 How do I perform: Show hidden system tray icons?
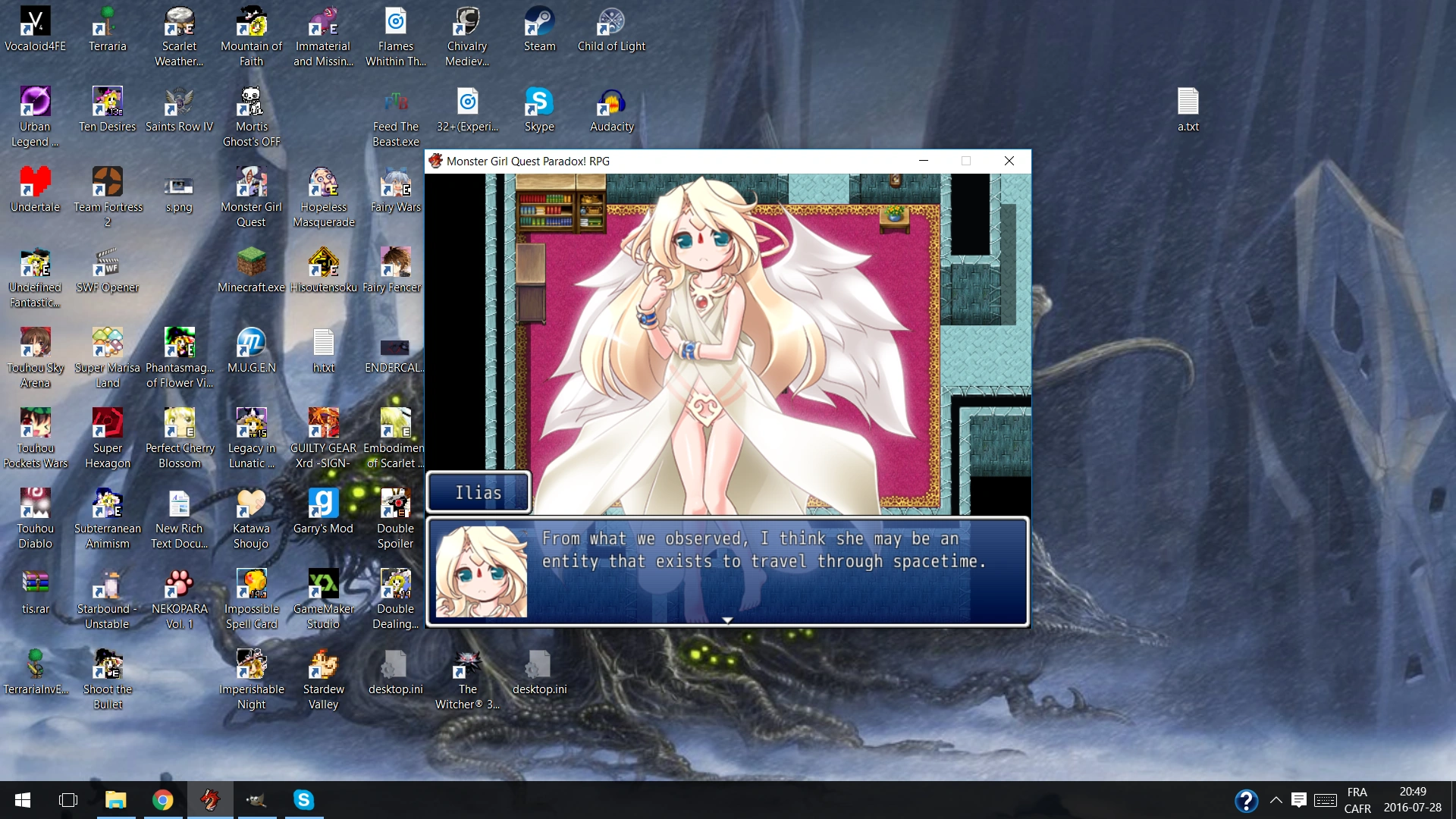point(1276,800)
